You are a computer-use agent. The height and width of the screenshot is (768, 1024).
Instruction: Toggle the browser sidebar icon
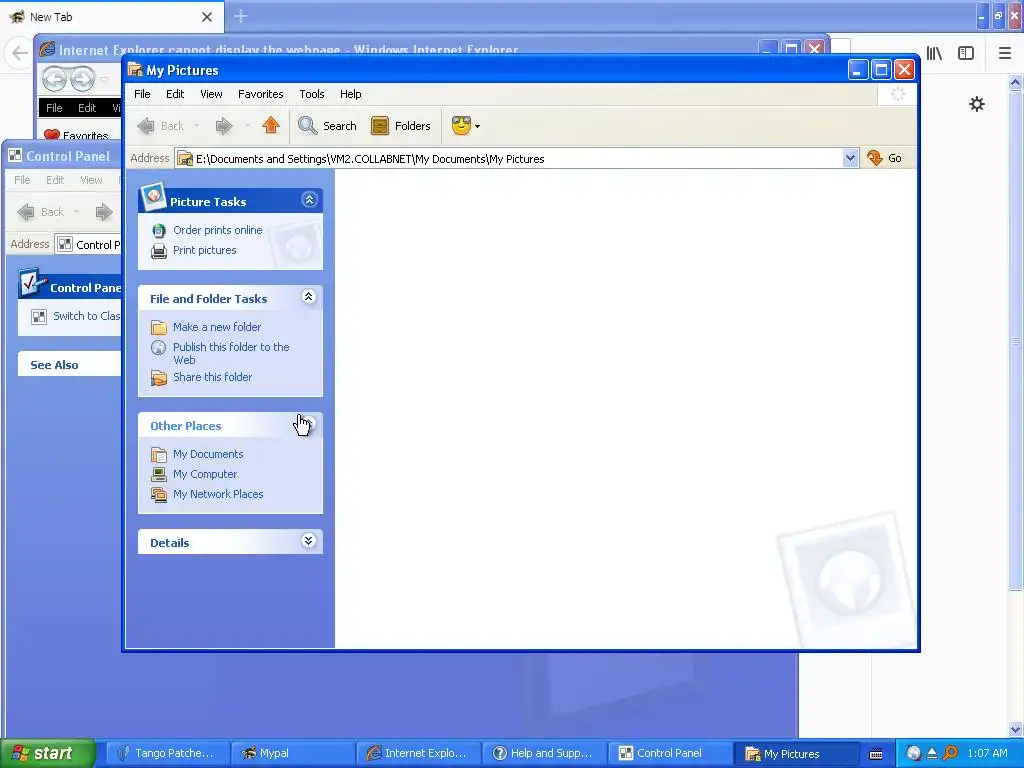[x=966, y=53]
